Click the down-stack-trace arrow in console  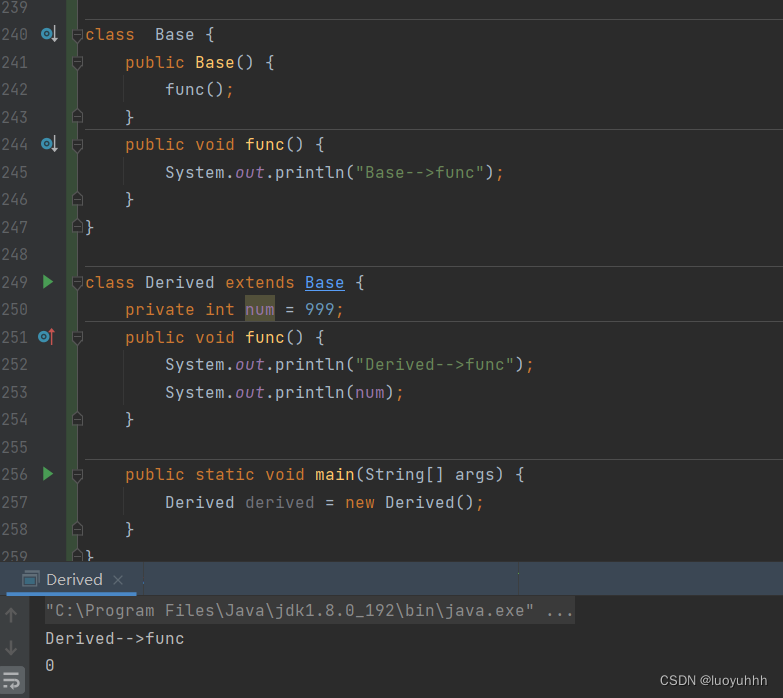coord(11,648)
